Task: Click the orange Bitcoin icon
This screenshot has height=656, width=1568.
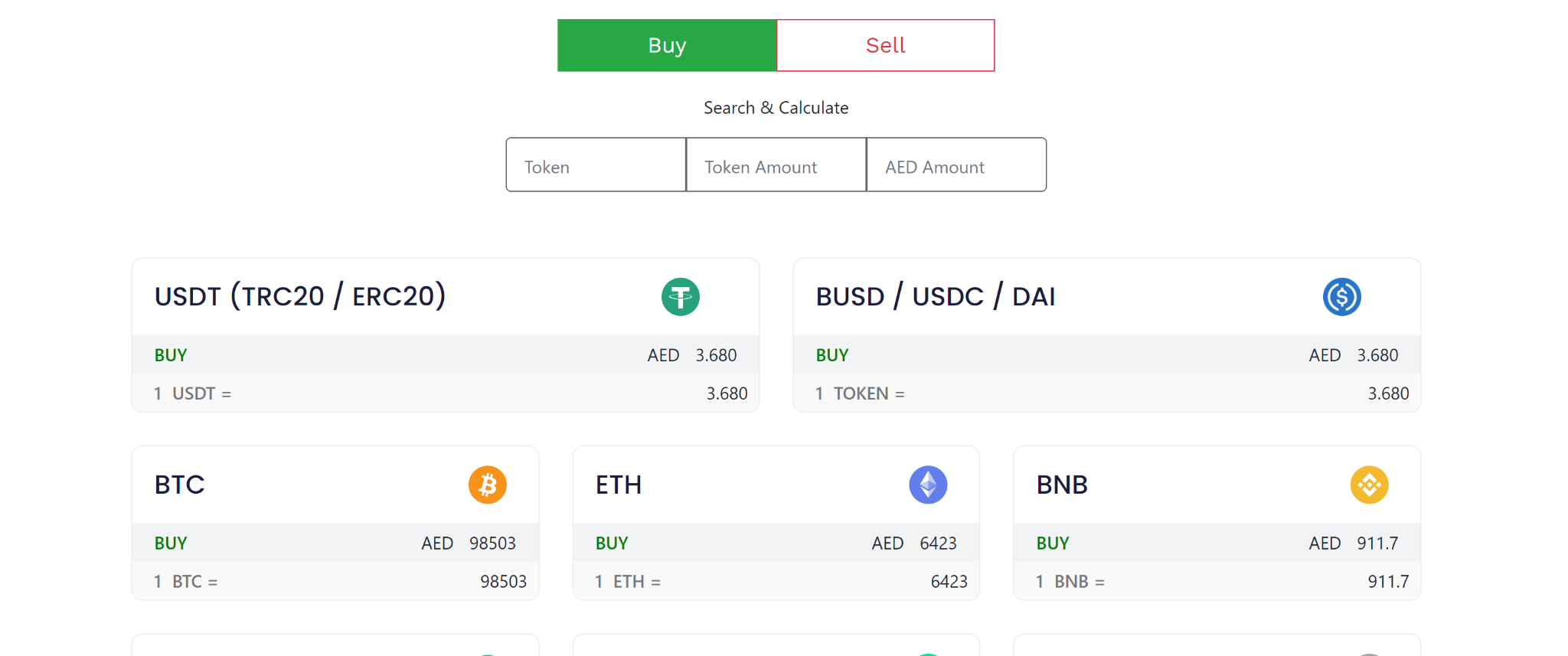Action: [x=488, y=485]
